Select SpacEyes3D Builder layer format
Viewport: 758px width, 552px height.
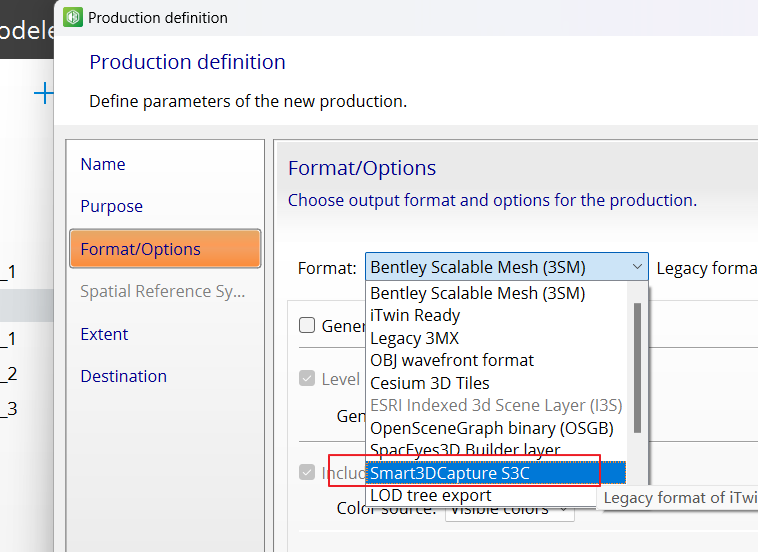pyautogui.click(x=464, y=450)
